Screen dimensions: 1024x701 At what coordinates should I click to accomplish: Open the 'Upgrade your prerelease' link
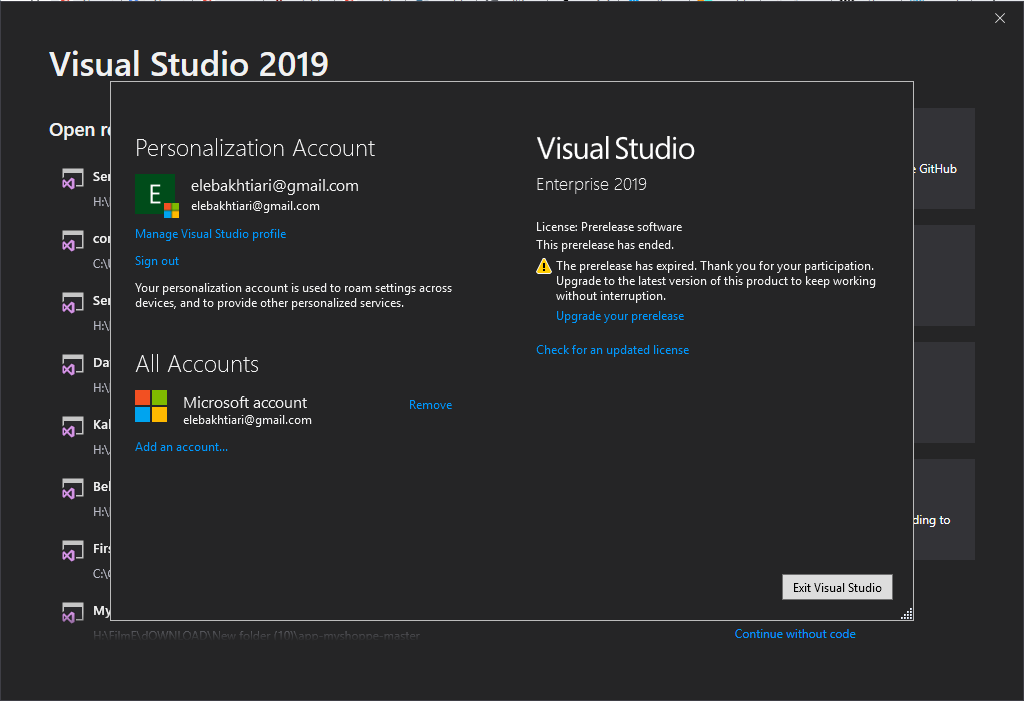pyautogui.click(x=620, y=316)
